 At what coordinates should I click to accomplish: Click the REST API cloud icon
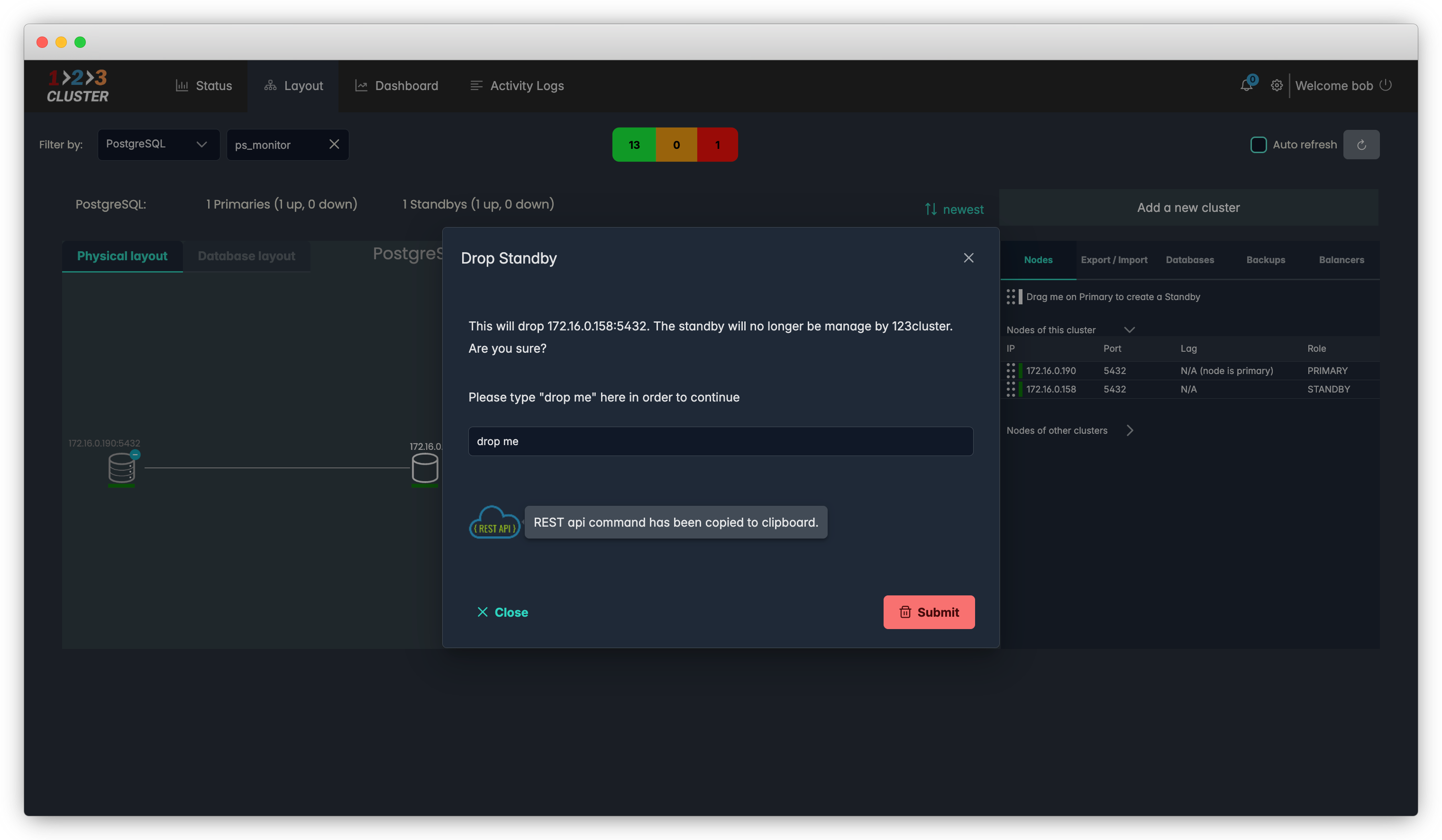point(494,522)
